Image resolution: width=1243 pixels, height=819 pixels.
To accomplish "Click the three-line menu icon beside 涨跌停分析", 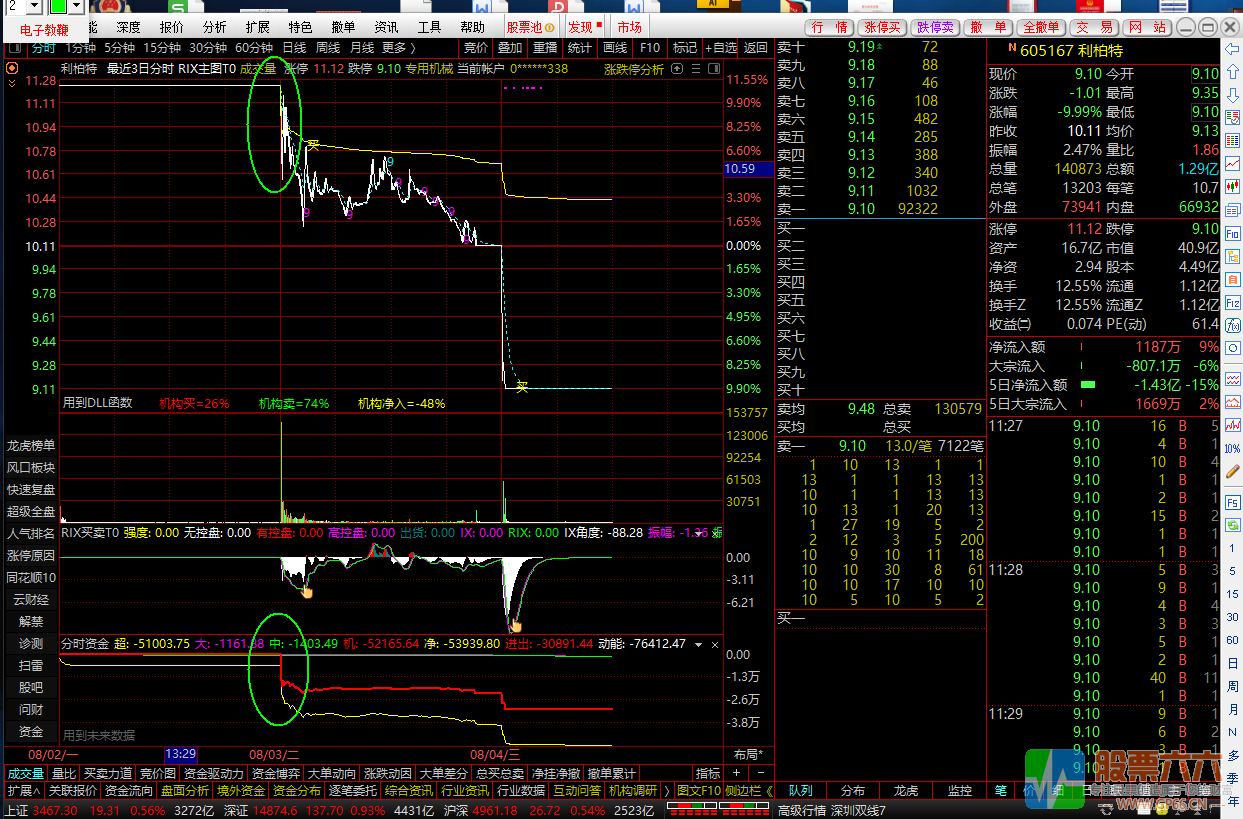I will (x=697, y=68).
